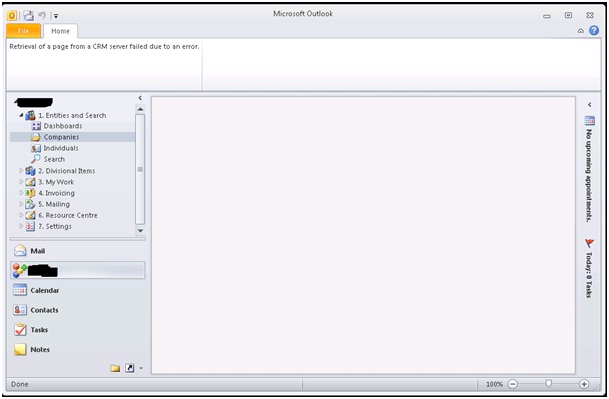
Task: Select 4. Invoicing label
Action: click(56, 193)
